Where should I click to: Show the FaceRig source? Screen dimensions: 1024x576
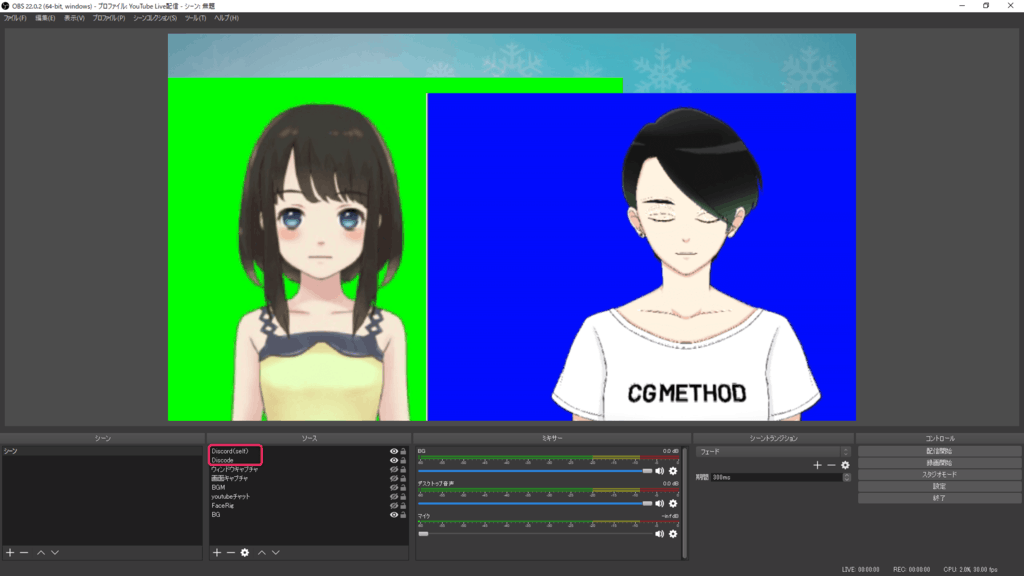point(393,506)
